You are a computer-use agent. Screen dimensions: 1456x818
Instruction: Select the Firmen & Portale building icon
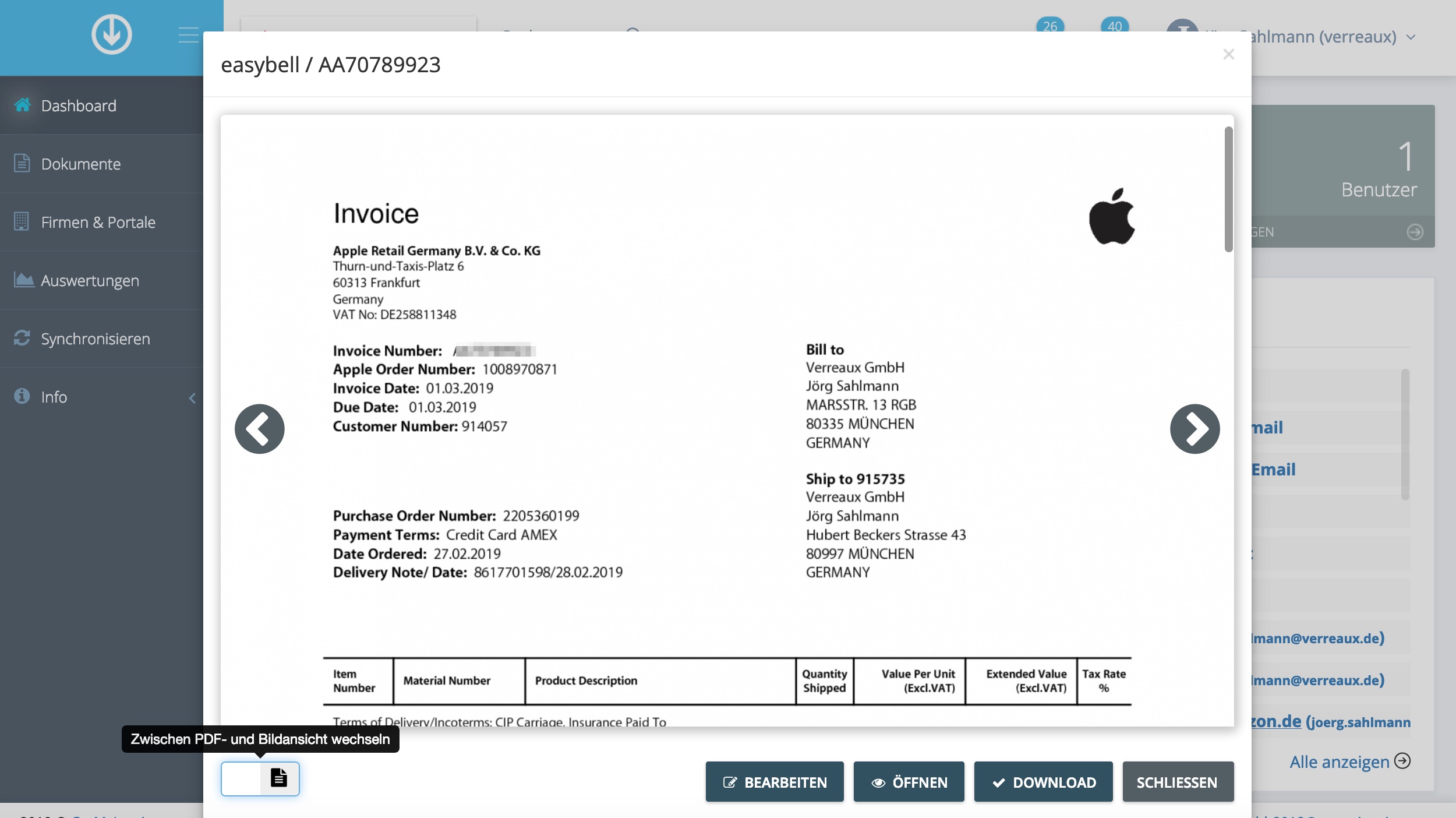[22, 221]
